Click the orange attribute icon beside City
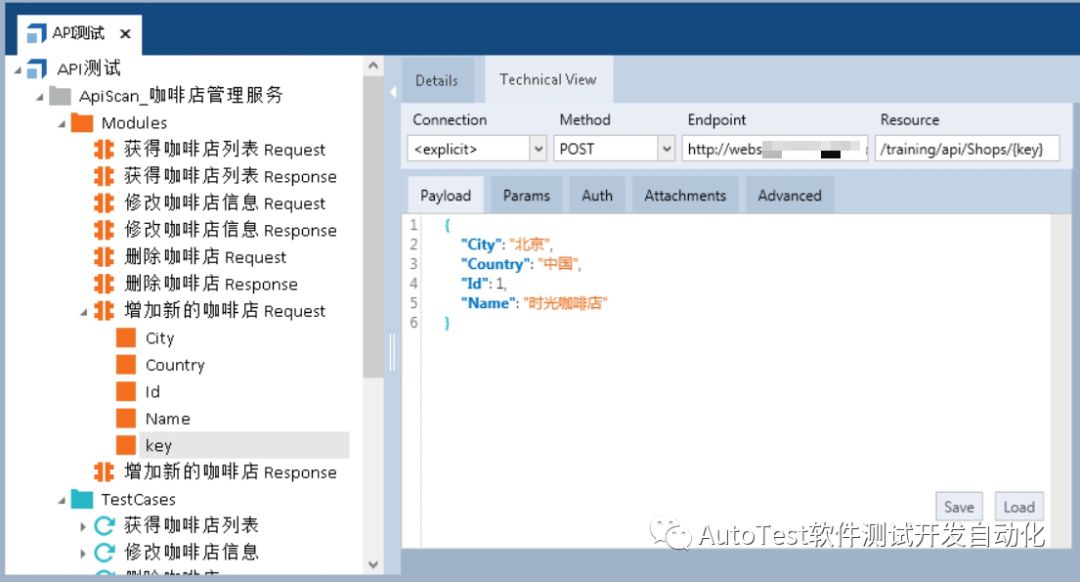 pos(126,337)
